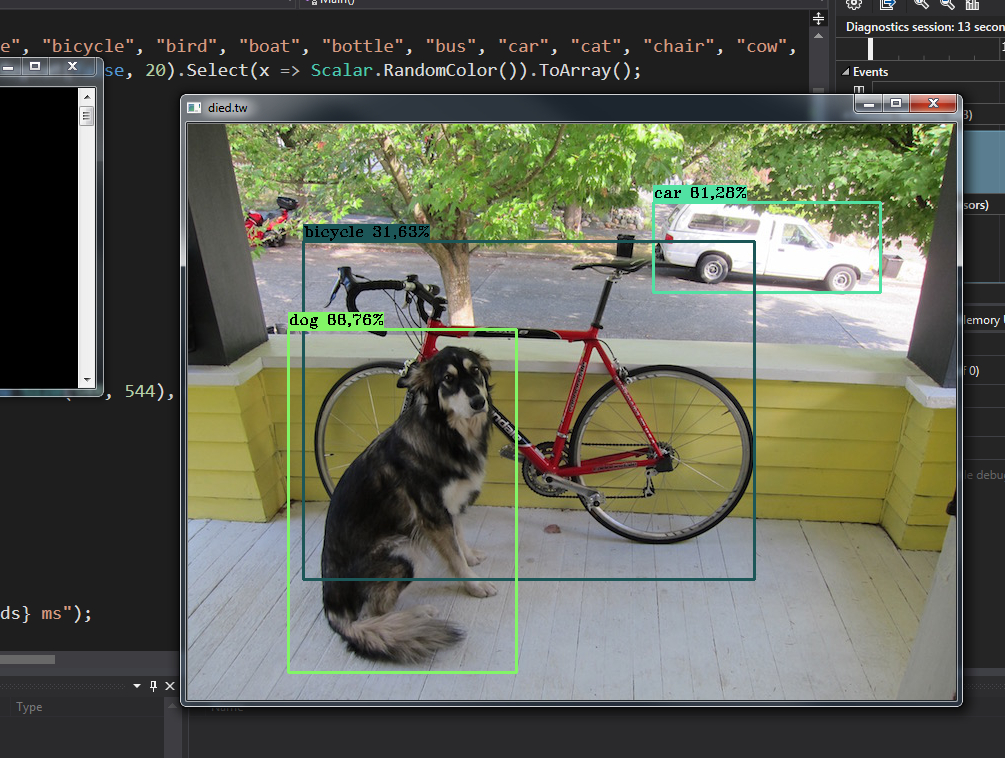Maximize the console window at left
The width and height of the screenshot is (1005, 758).
coord(35,66)
